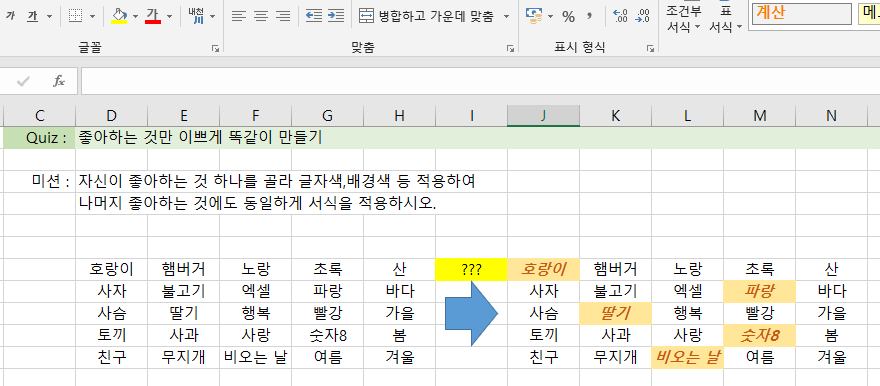Open insert function fx button
The image size is (880, 386).
pyautogui.click(x=58, y=81)
